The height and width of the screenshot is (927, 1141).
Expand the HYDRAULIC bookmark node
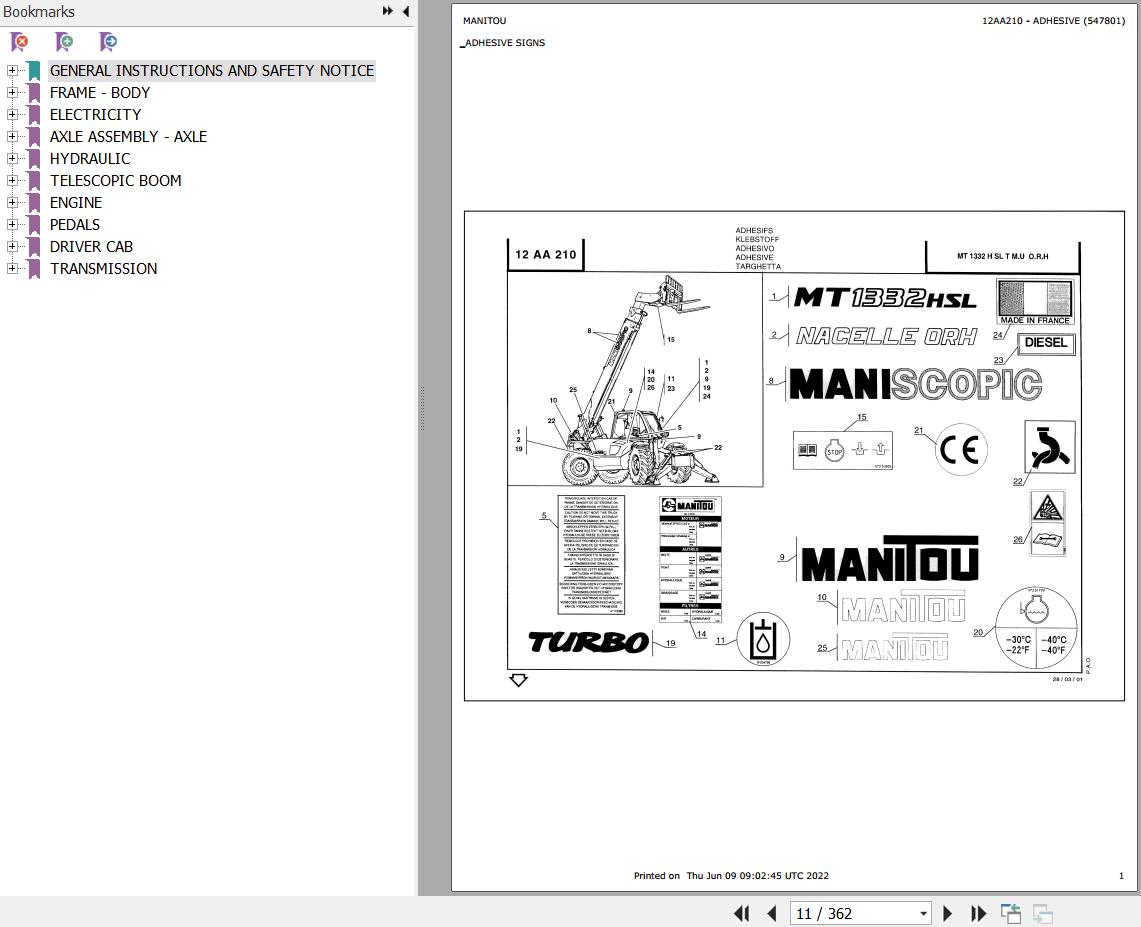[x=12, y=159]
